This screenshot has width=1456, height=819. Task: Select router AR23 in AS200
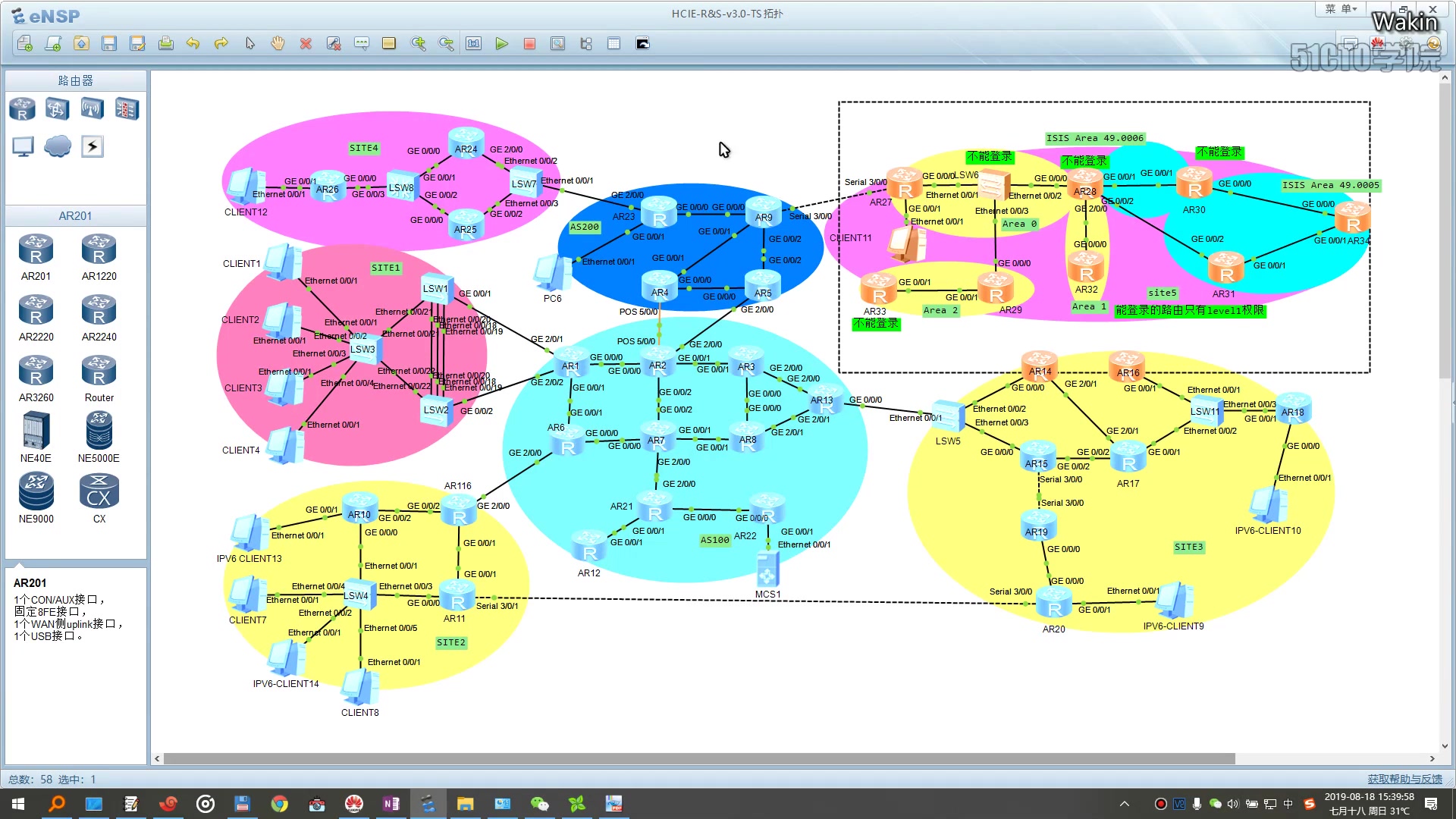click(658, 212)
